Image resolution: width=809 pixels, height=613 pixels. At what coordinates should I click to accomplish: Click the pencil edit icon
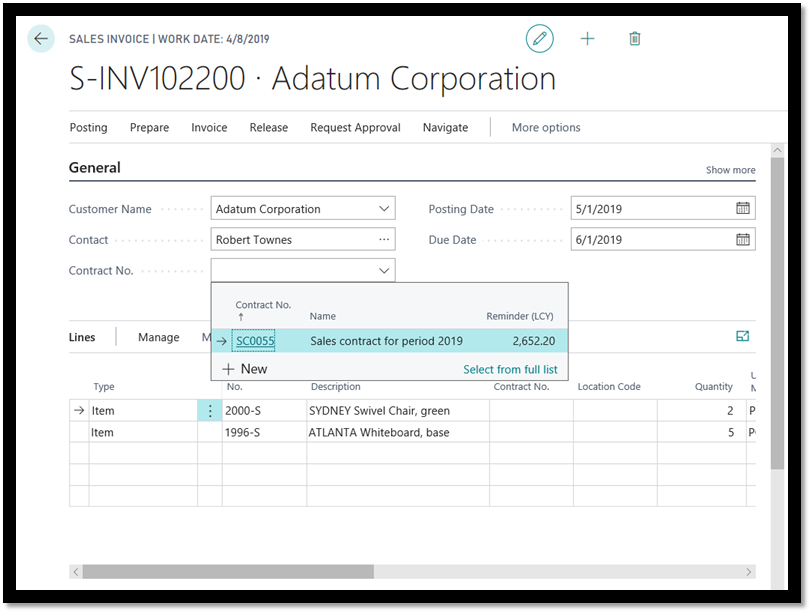coord(540,39)
